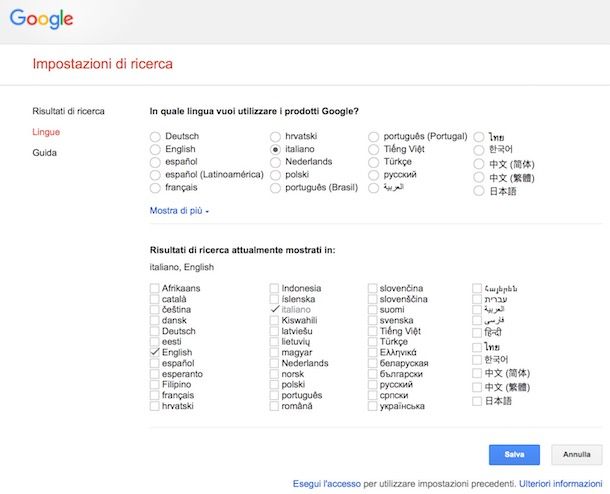
Task: Enable hrvatski search results checkbox
Action: point(154,406)
